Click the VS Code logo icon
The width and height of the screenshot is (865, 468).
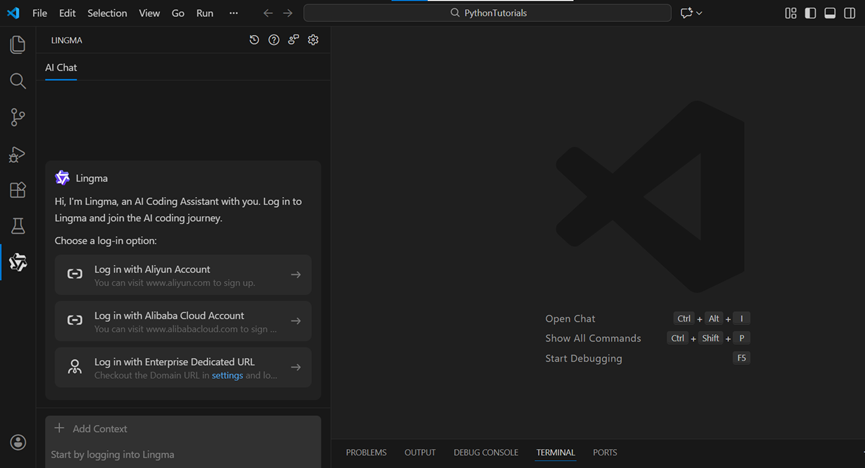click(13, 13)
